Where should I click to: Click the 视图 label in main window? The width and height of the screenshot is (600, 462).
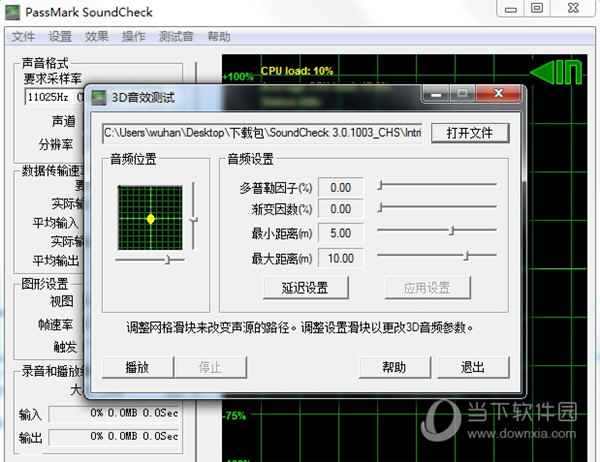coord(61,302)
